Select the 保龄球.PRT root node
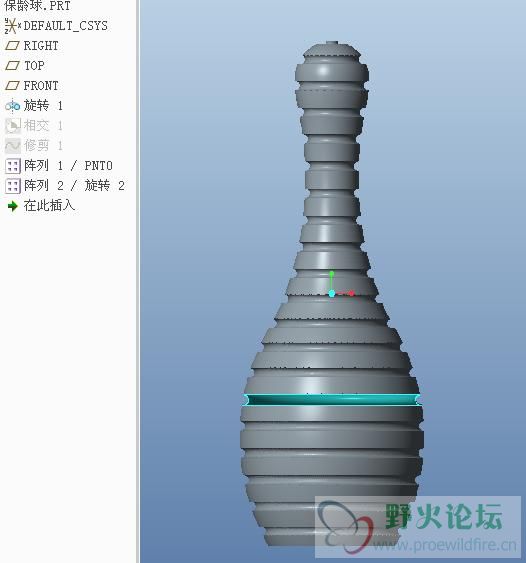This screenshot has width=526, height=563. [37, 5]
